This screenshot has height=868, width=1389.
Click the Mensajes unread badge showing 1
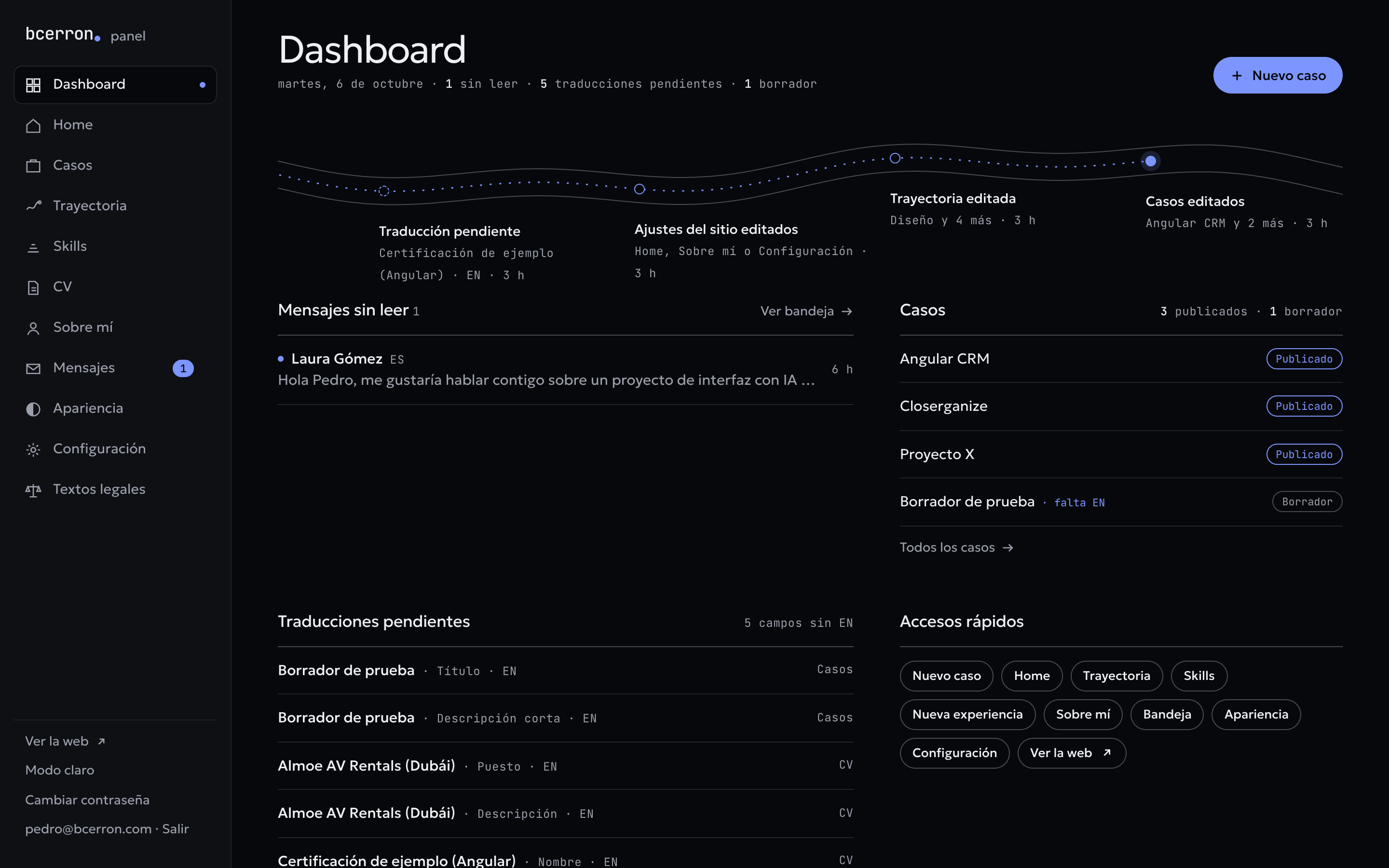click(183, 368)
